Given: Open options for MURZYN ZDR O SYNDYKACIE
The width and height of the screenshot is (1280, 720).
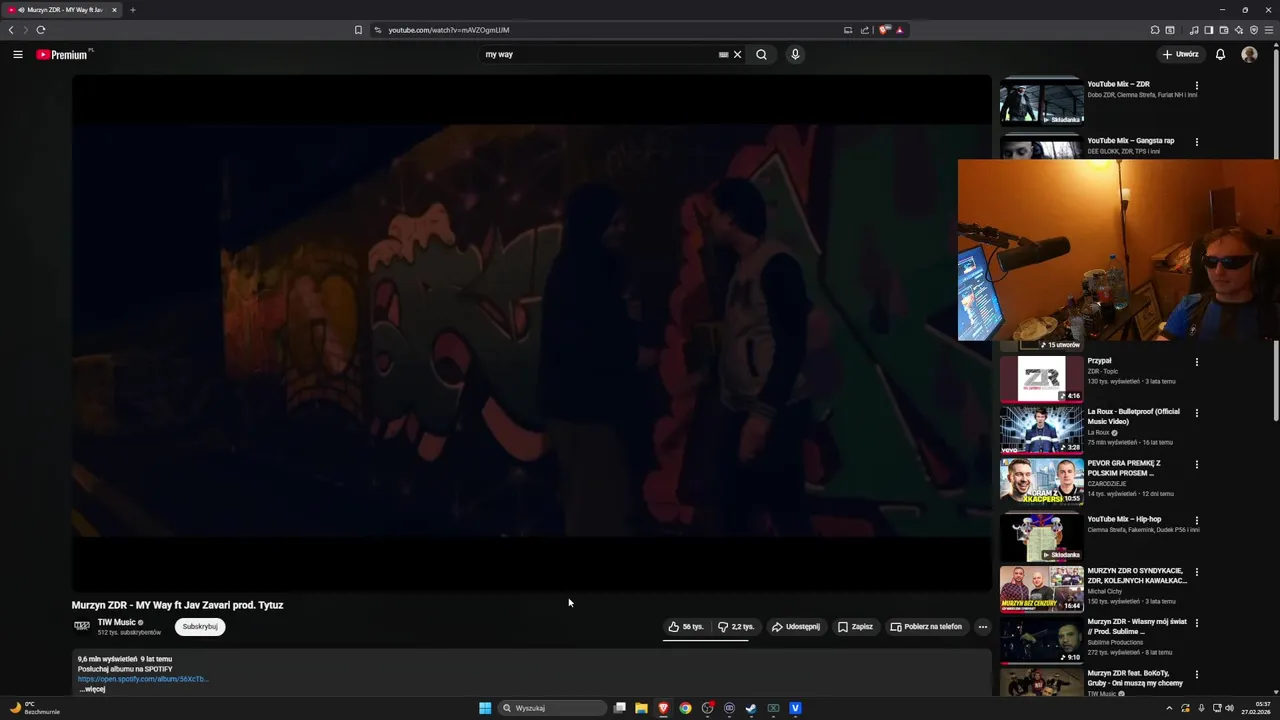Looking at the screenshot, I should [1197, 573].
